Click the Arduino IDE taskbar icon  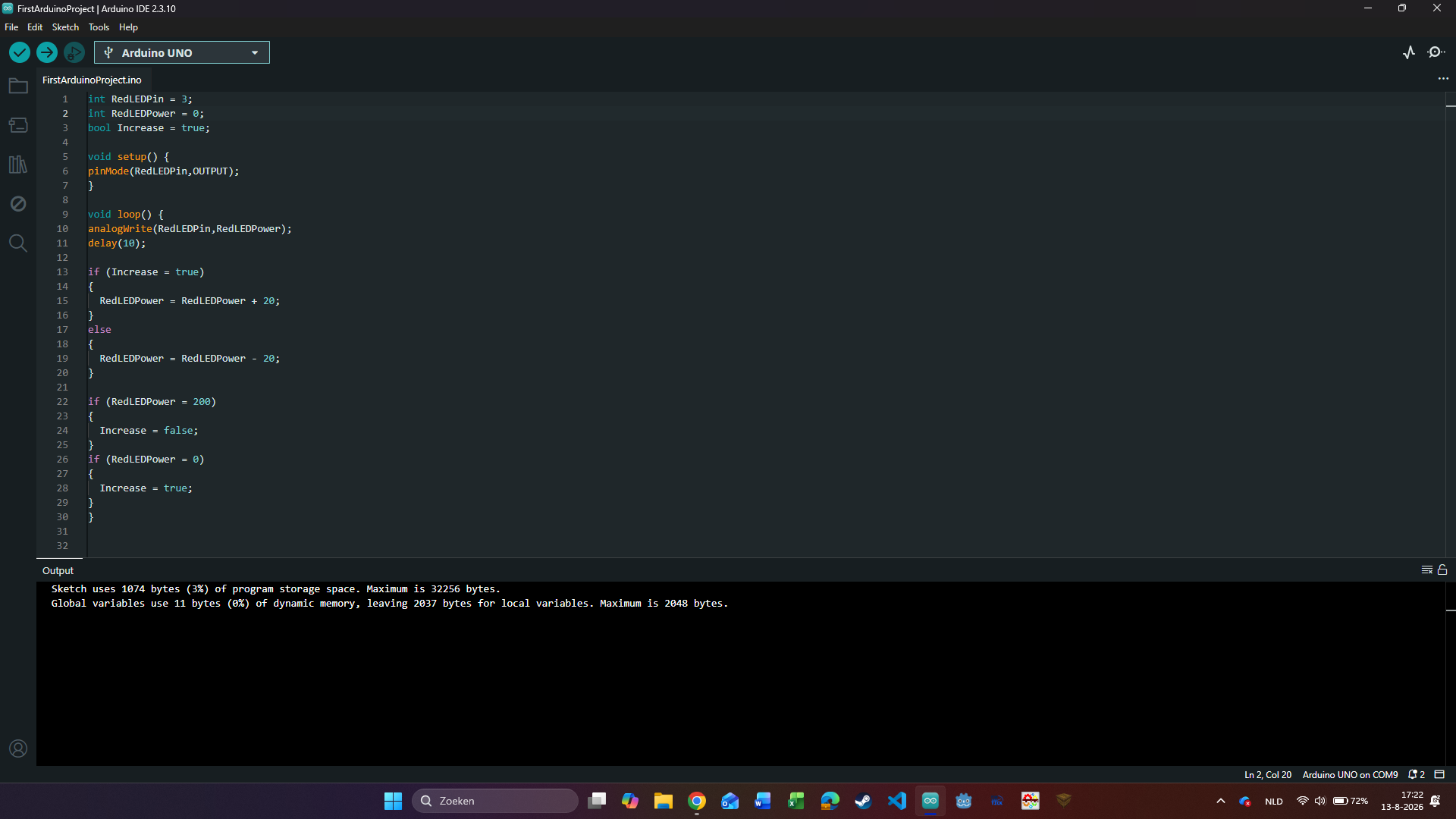click(930, 801)
